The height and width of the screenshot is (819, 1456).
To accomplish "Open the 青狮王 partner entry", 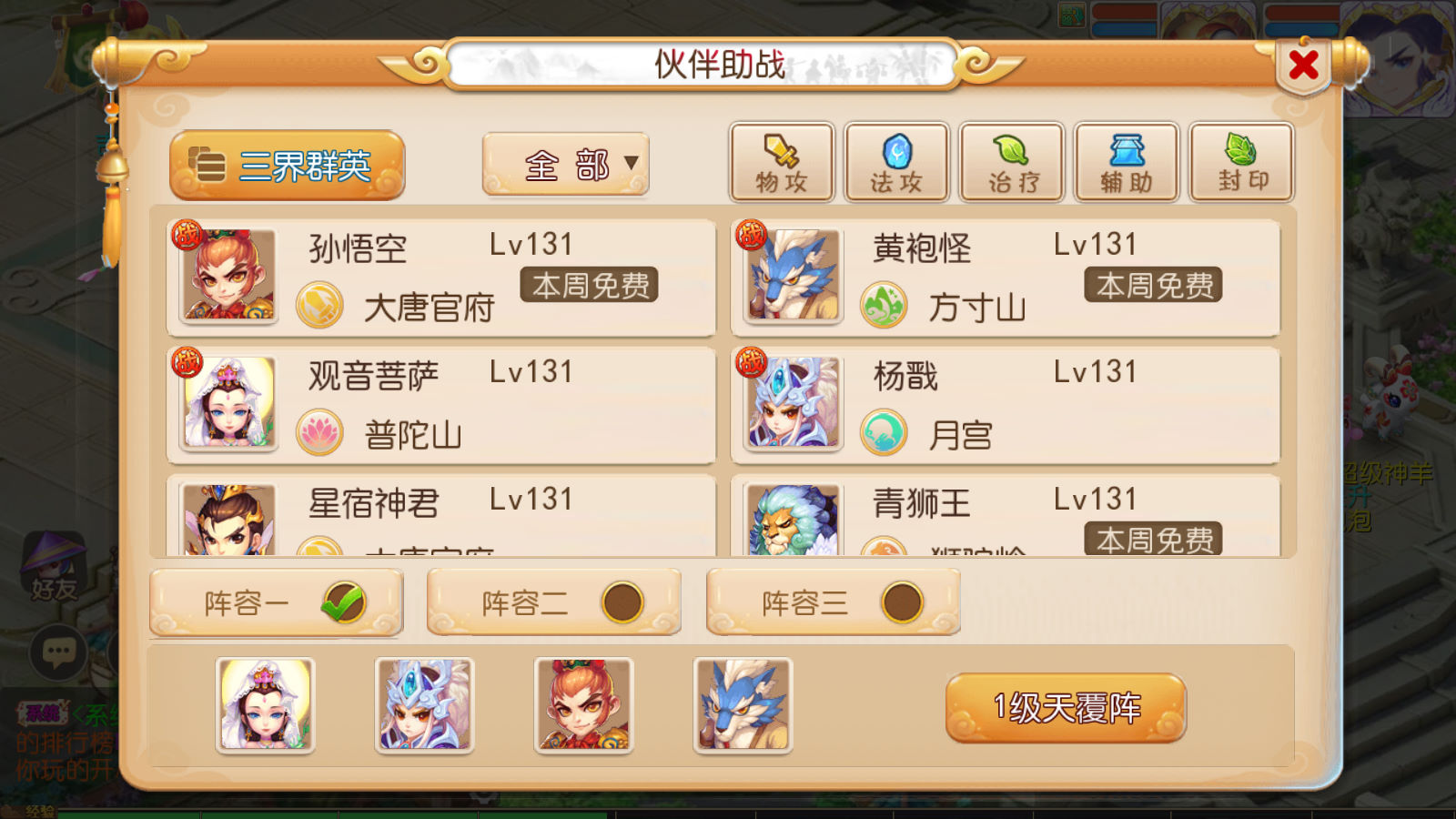I will point(1006,515).
